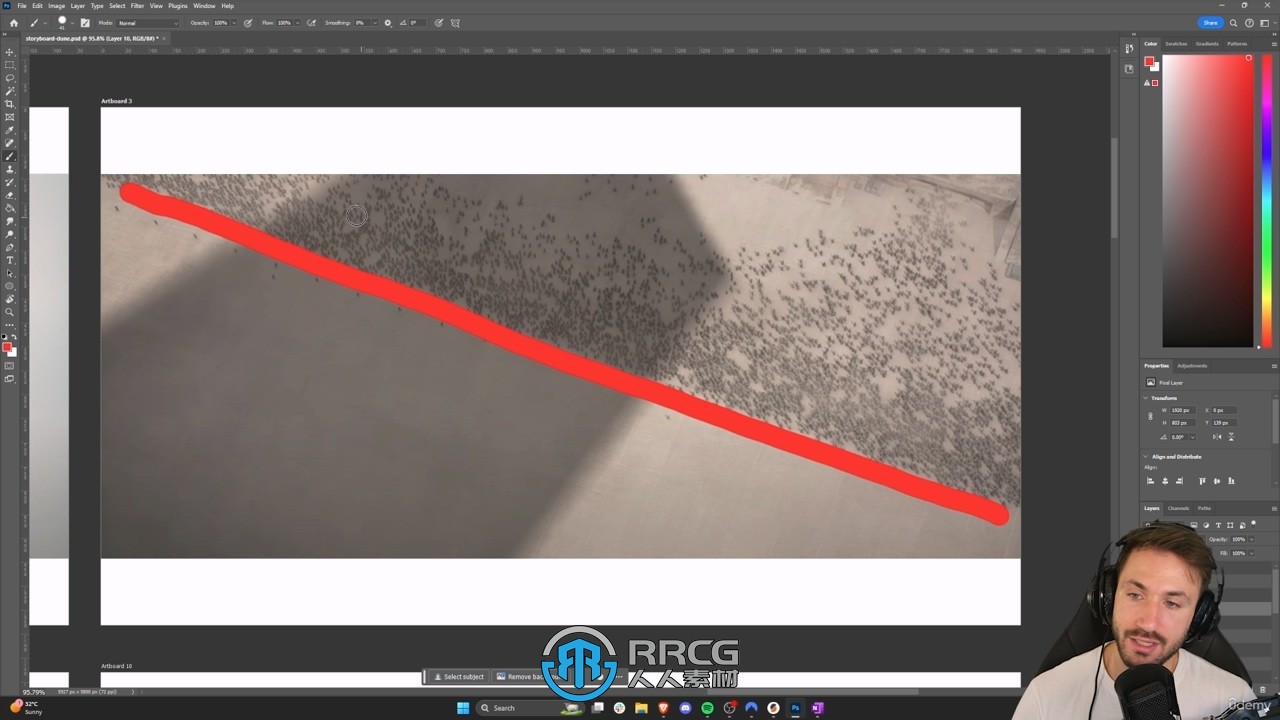
Task: Toggle link width and height constraint
Action: (1150, 416)
